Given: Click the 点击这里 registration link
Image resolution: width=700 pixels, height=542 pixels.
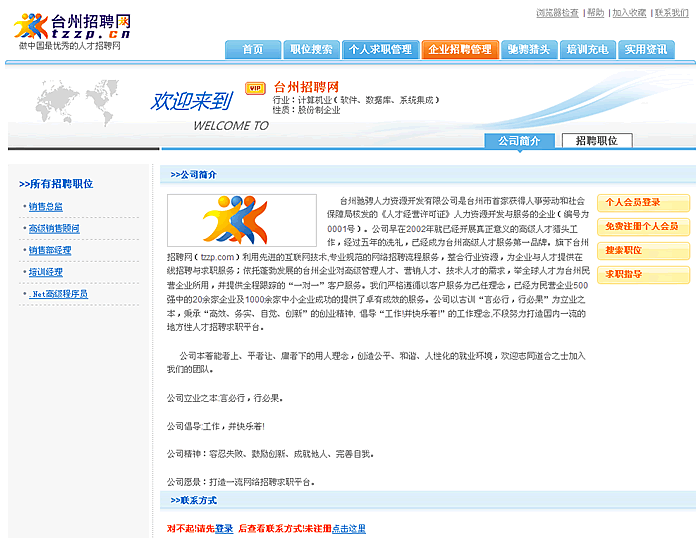Looking at the screenshot, I should point(349,529).
